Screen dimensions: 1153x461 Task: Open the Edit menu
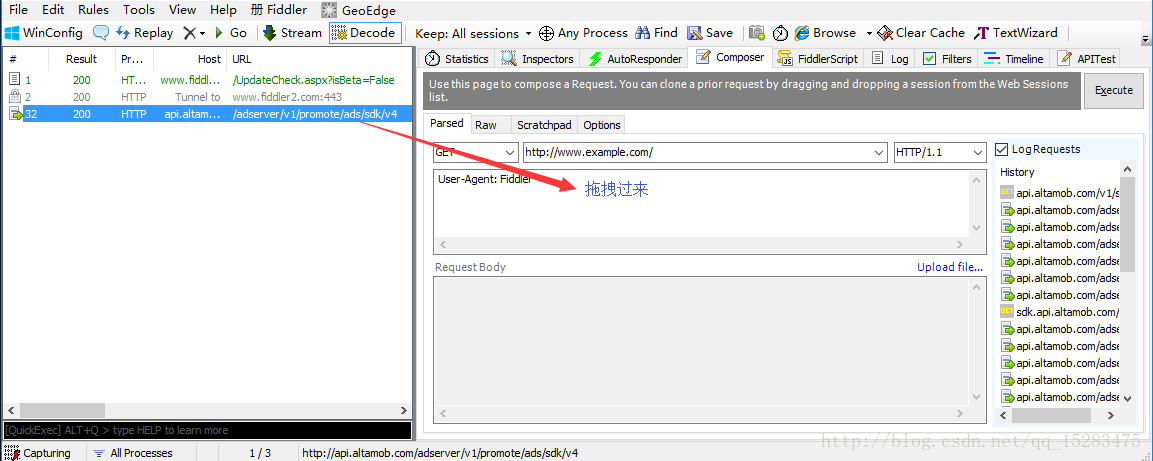(53, 10)
